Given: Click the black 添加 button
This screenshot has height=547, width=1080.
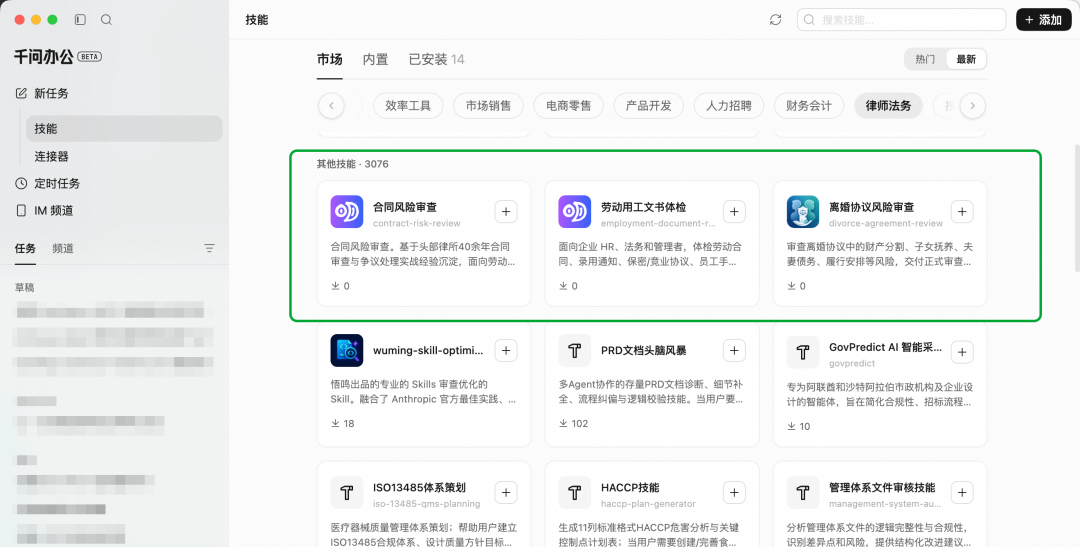Looking at the screenshot, I should [1043, 20].
